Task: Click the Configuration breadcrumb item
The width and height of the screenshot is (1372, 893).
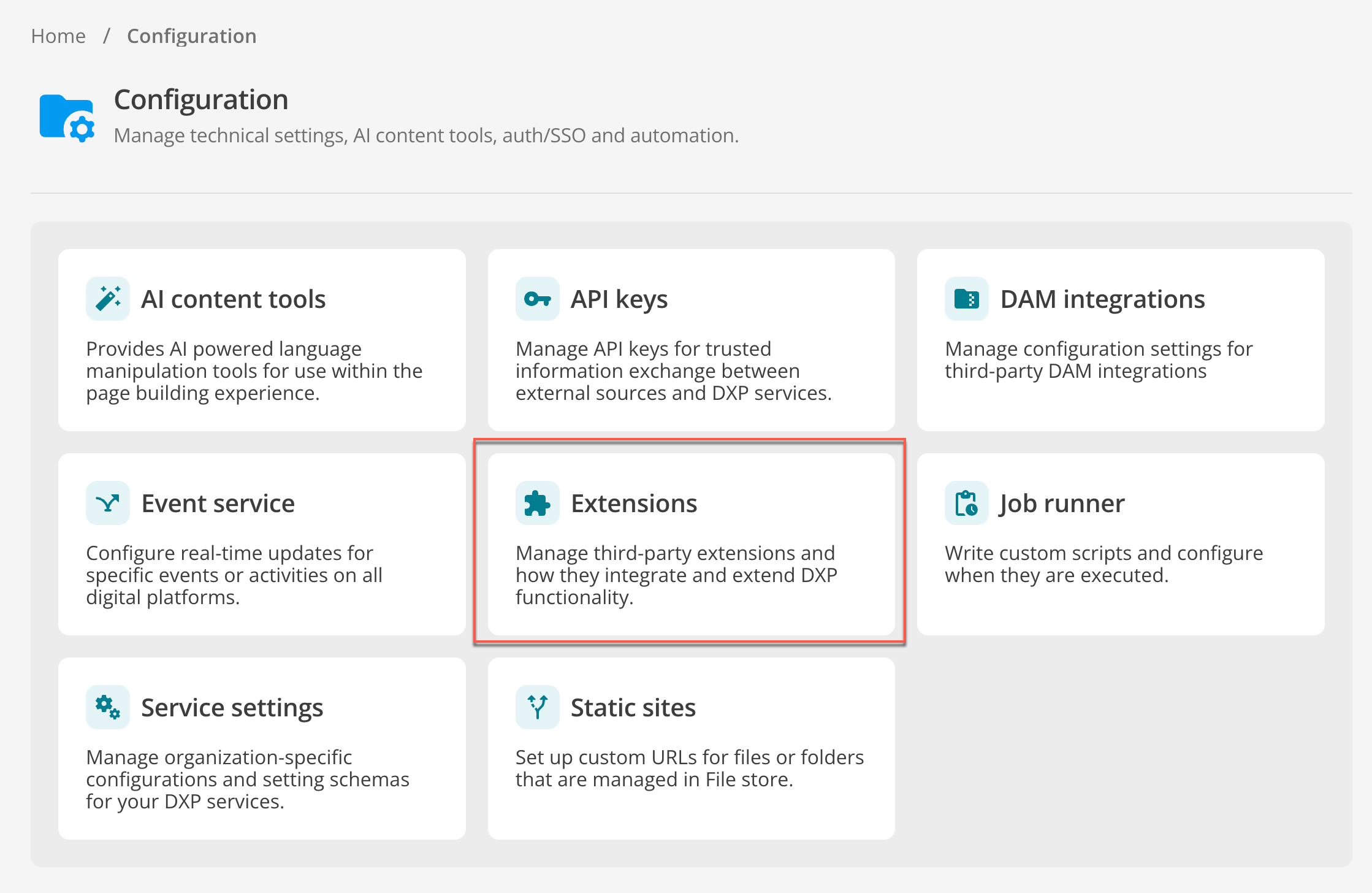Action: coord(191,36)
